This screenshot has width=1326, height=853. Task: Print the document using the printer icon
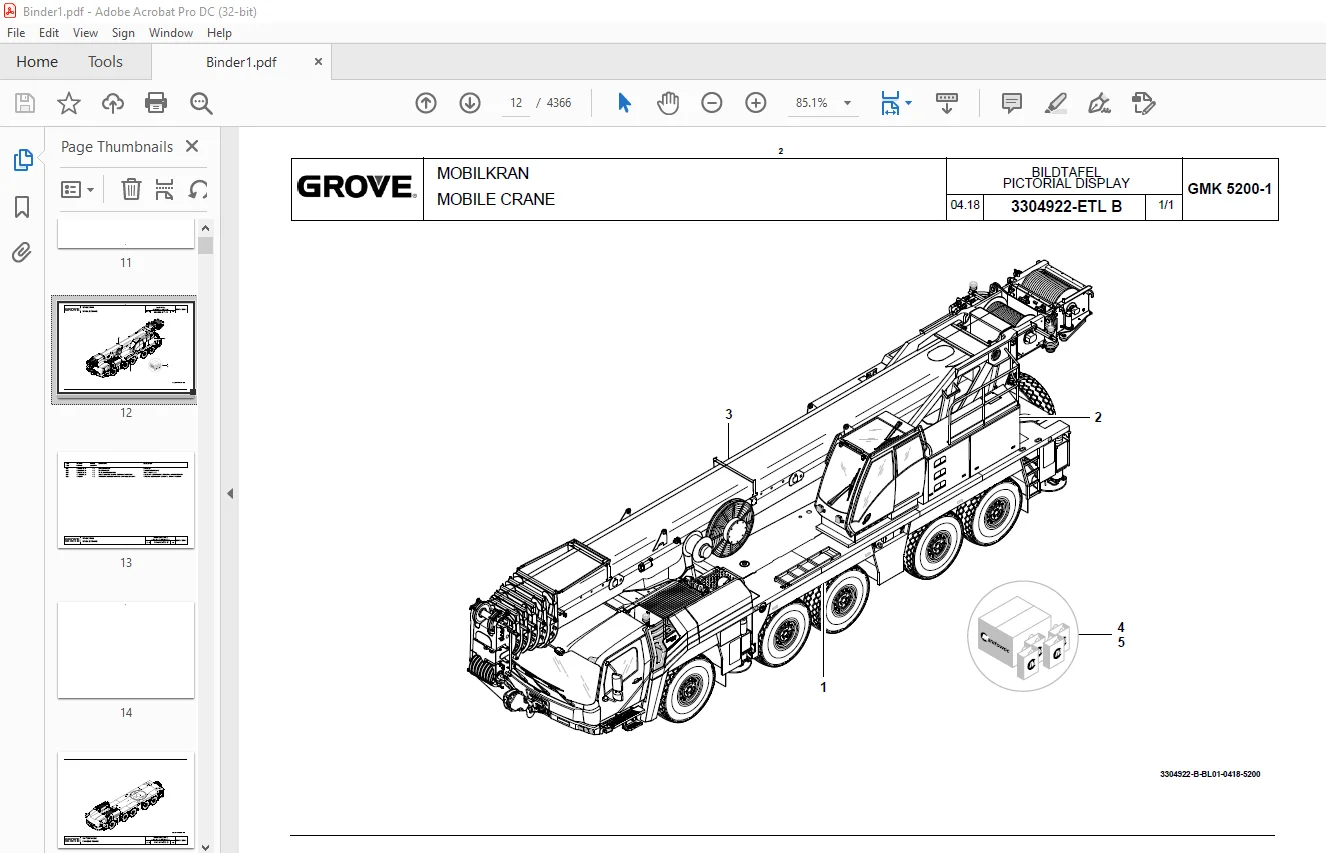pos(156,103)
